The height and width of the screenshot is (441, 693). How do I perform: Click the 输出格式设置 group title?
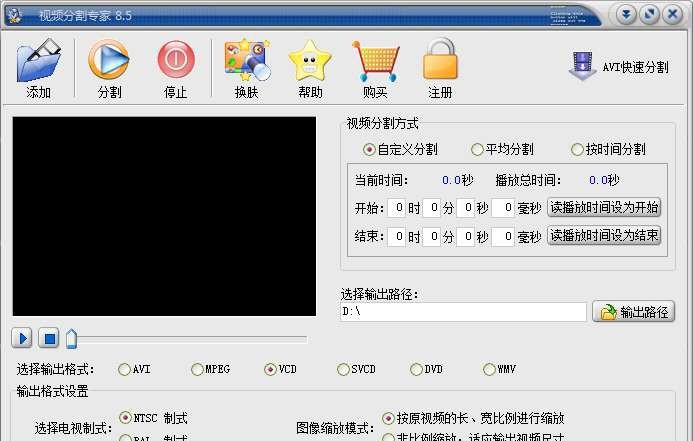pos(53,391)
